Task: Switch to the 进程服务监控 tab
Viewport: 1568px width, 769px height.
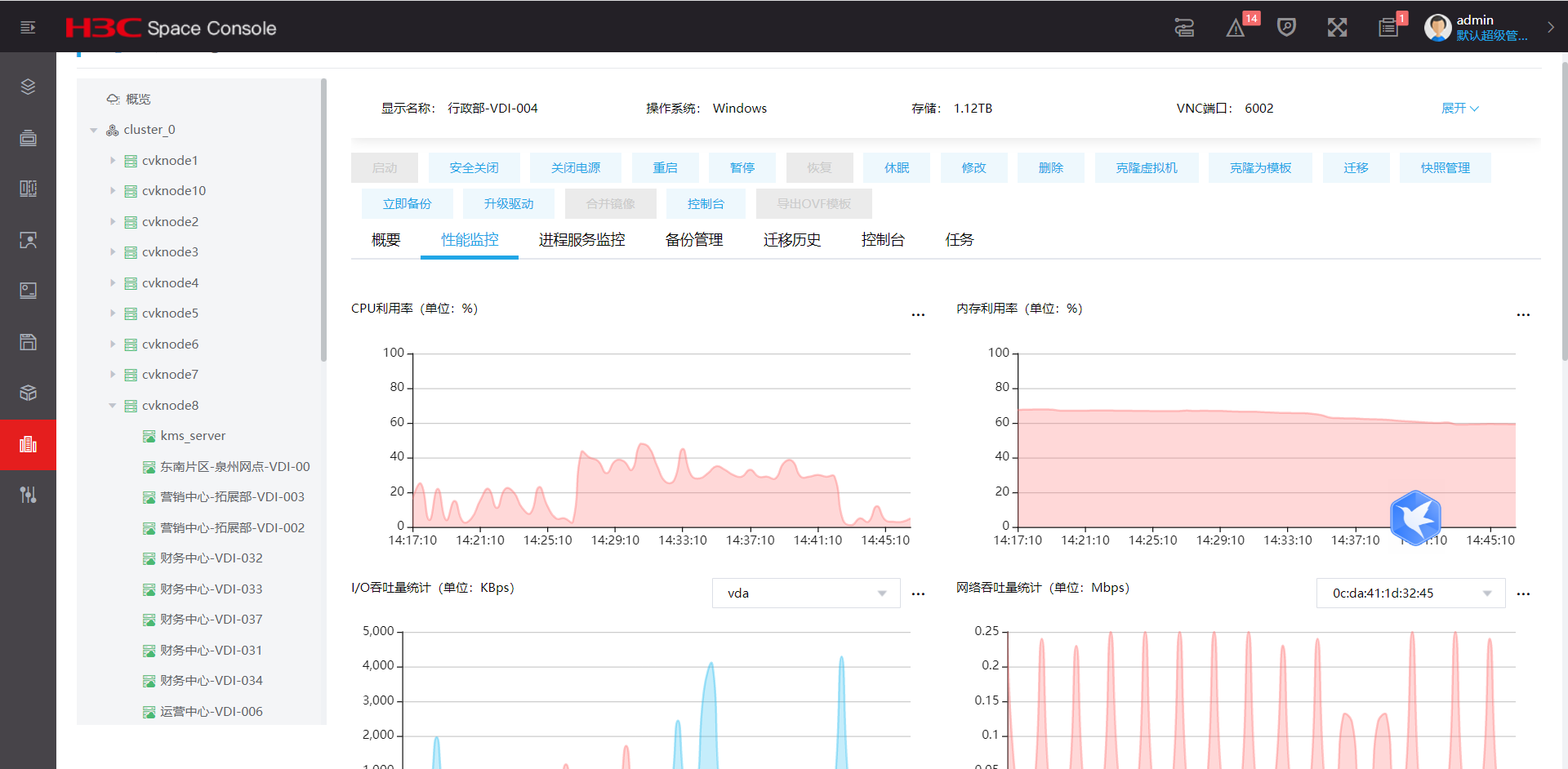Action: pos(581,240)
